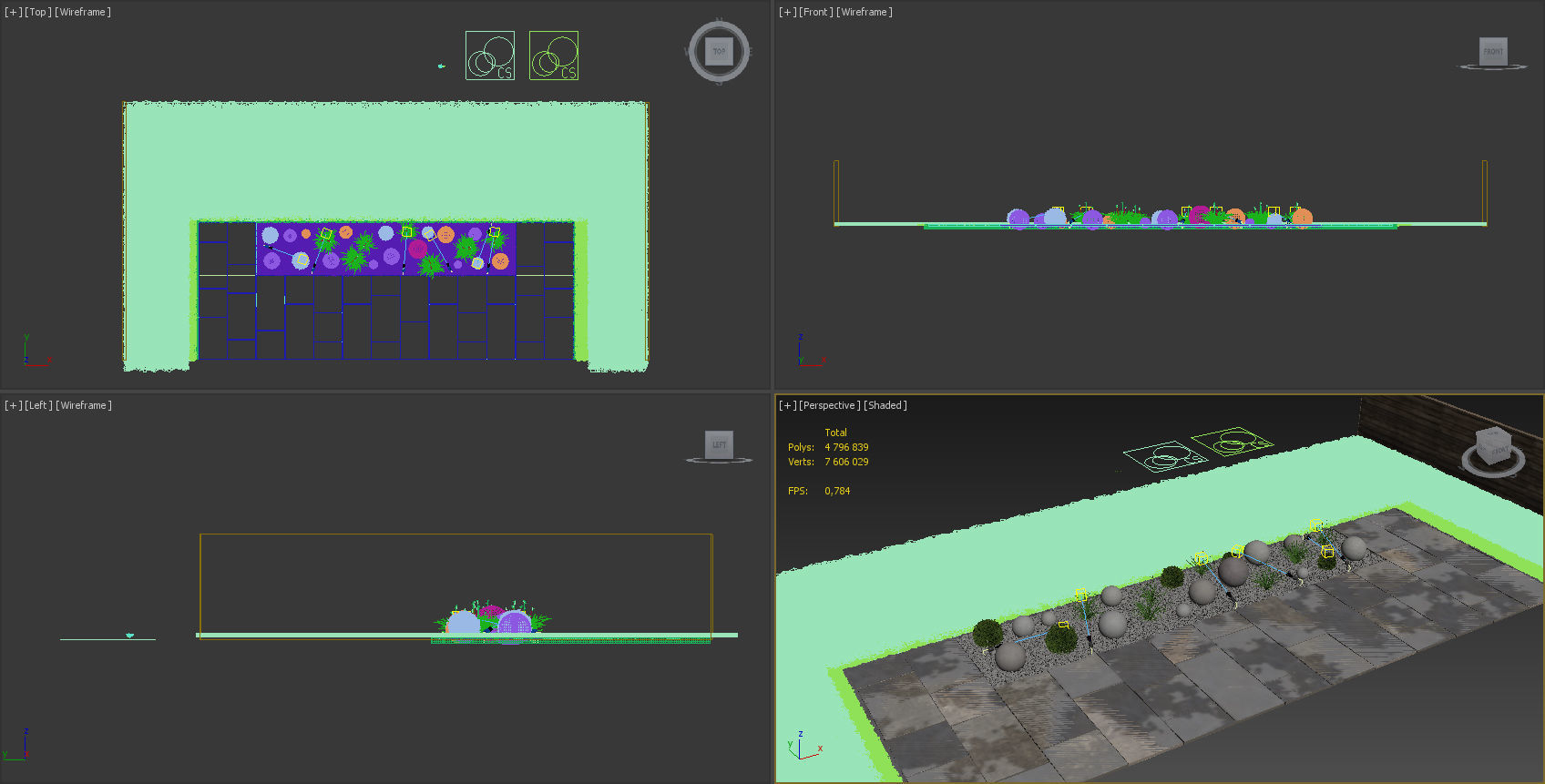Open the [Top] view label menu

tap(37, 12)
